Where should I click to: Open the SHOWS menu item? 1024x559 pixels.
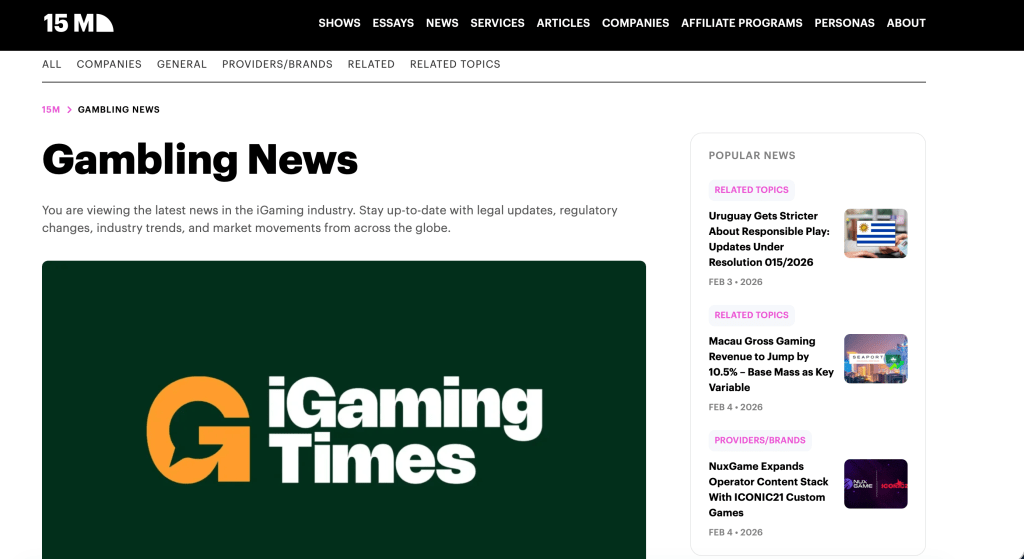339,23
